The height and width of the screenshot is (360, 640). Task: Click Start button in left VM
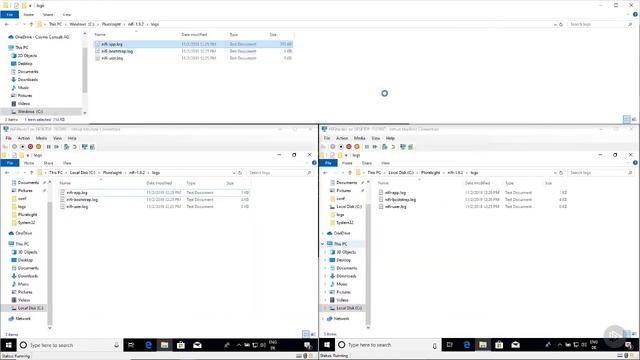tap(9, 345)
